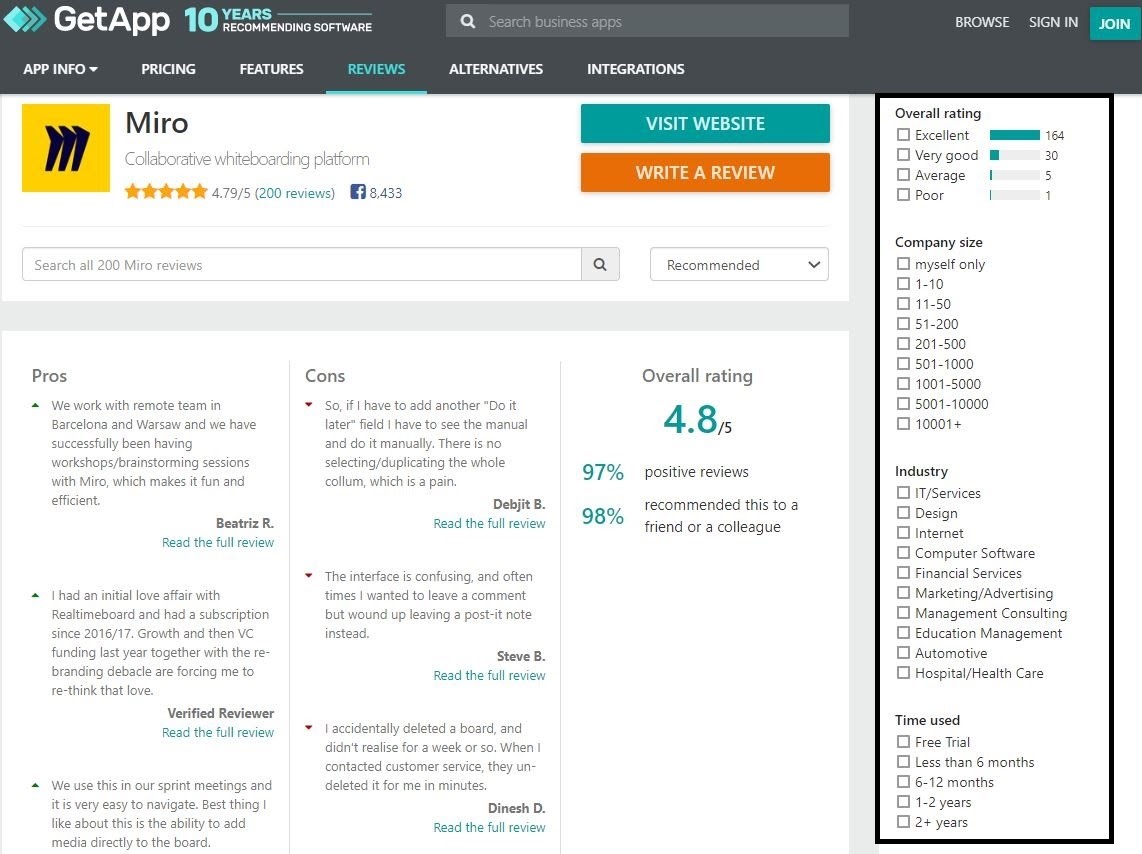
Task: Check the Financial Services industry filter
Action: [903, 573]
